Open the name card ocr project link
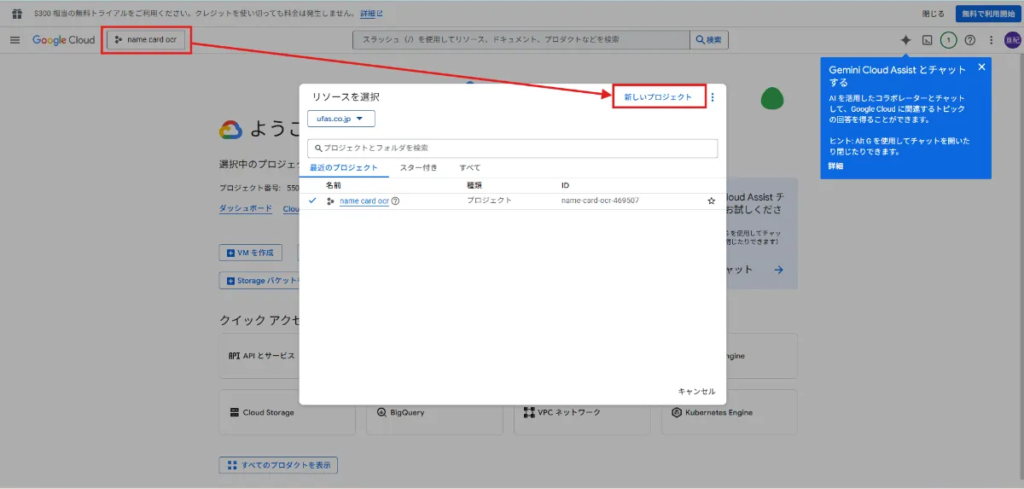 point(364,201)
